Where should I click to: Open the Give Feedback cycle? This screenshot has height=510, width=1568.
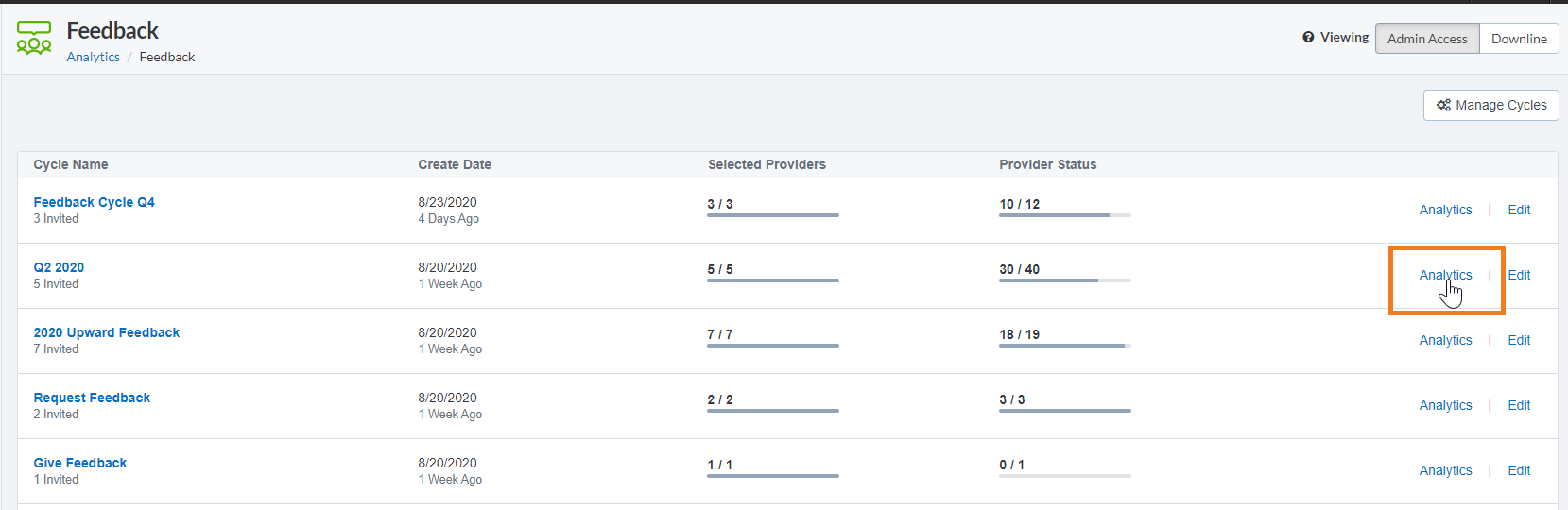pyautogui.click(x=80, y=463)
